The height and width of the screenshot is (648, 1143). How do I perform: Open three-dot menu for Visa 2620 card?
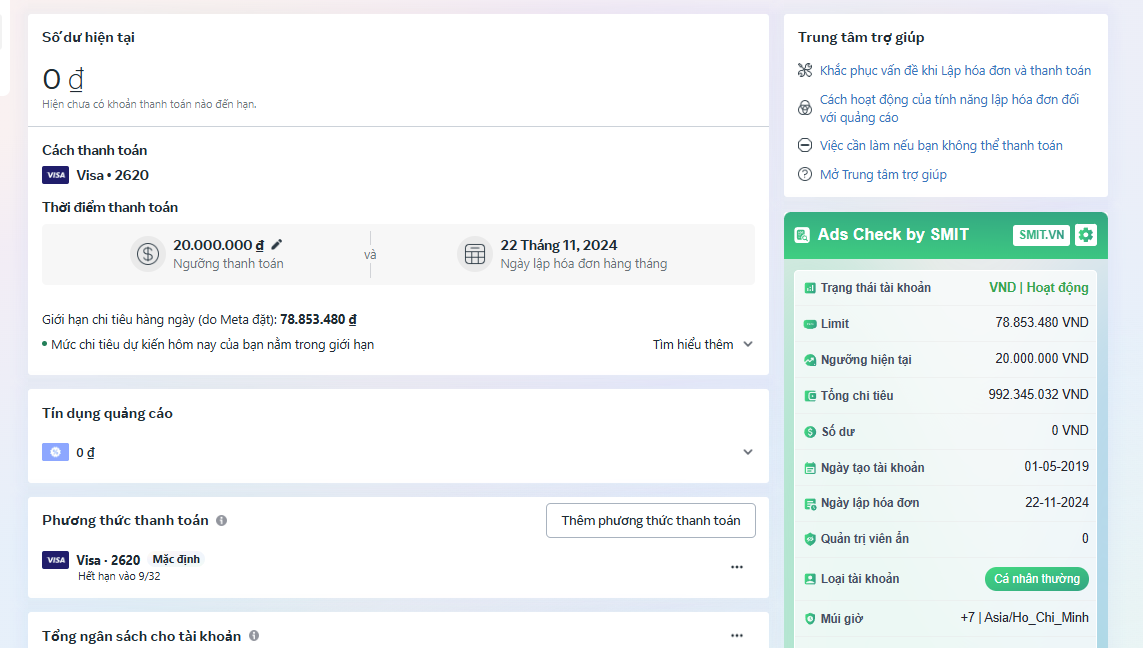click(737, 567)
